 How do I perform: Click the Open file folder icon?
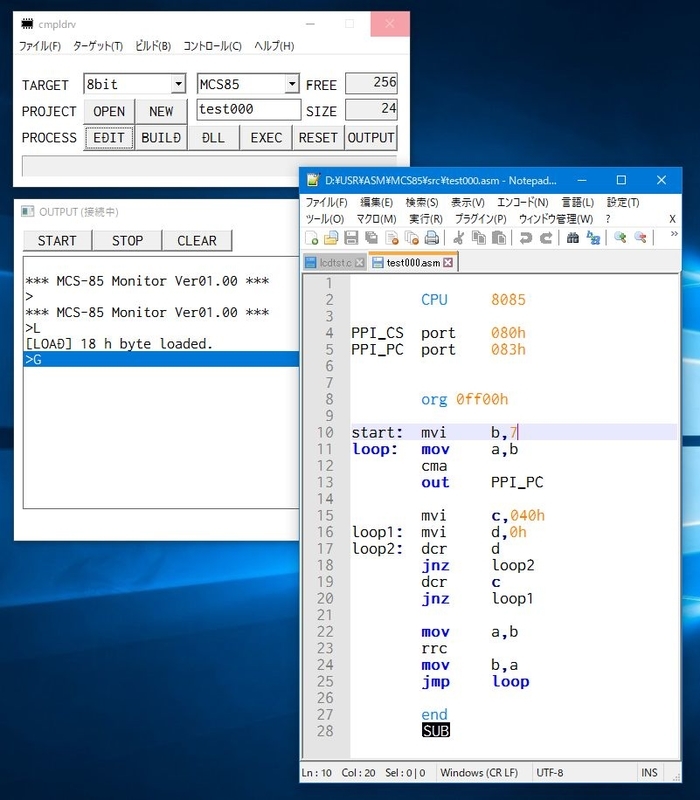331,238
